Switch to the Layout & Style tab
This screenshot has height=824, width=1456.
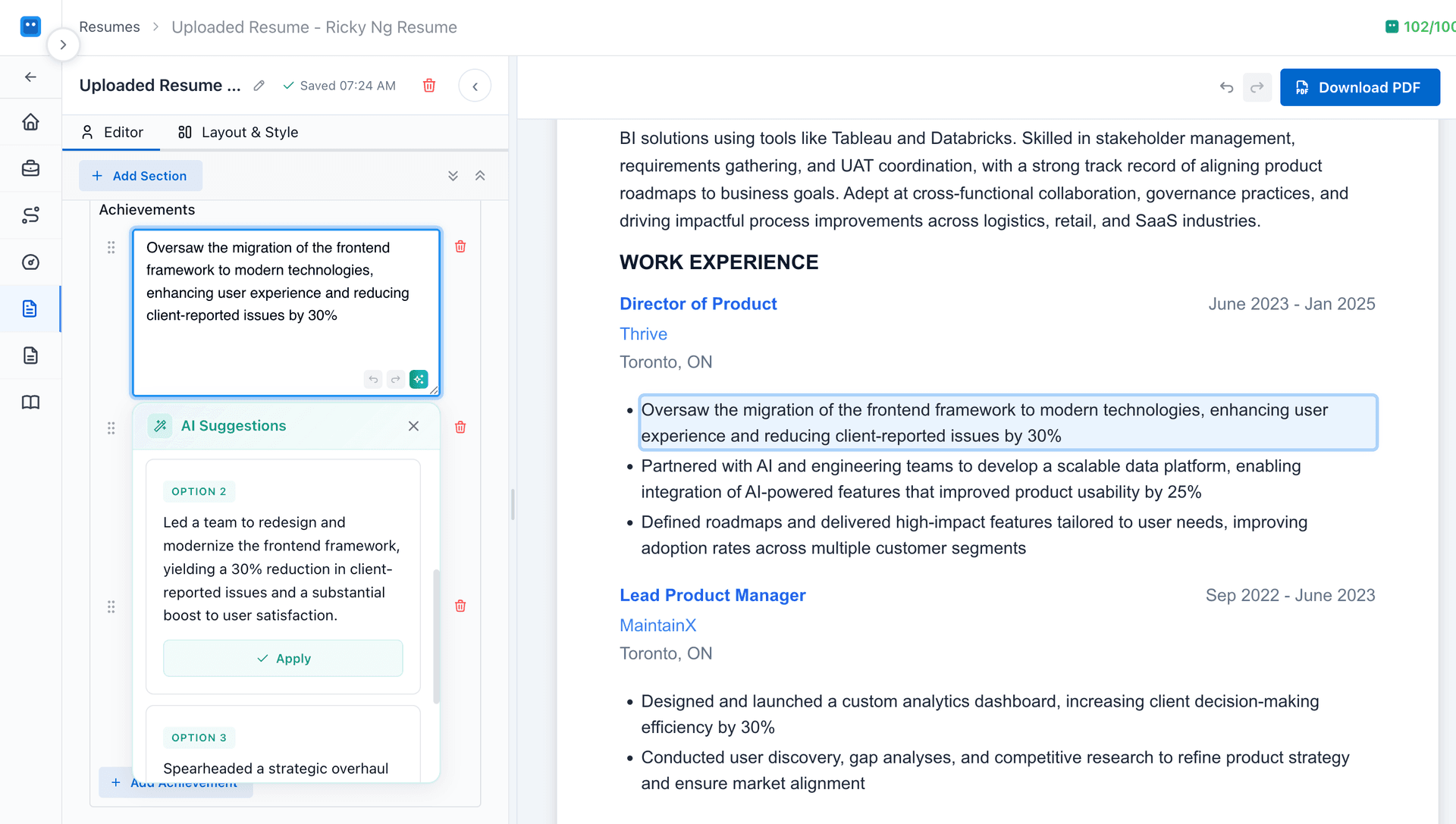[x=237, y=132]
